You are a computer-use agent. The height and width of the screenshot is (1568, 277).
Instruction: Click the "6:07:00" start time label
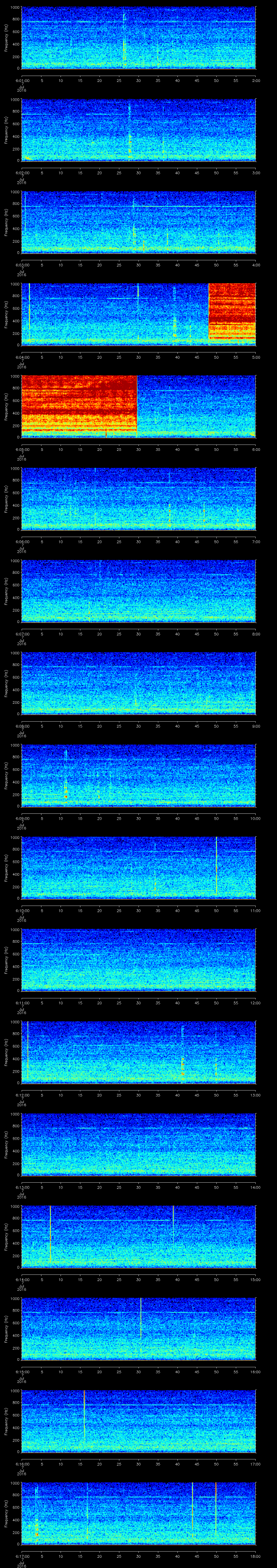pos(22,634)
